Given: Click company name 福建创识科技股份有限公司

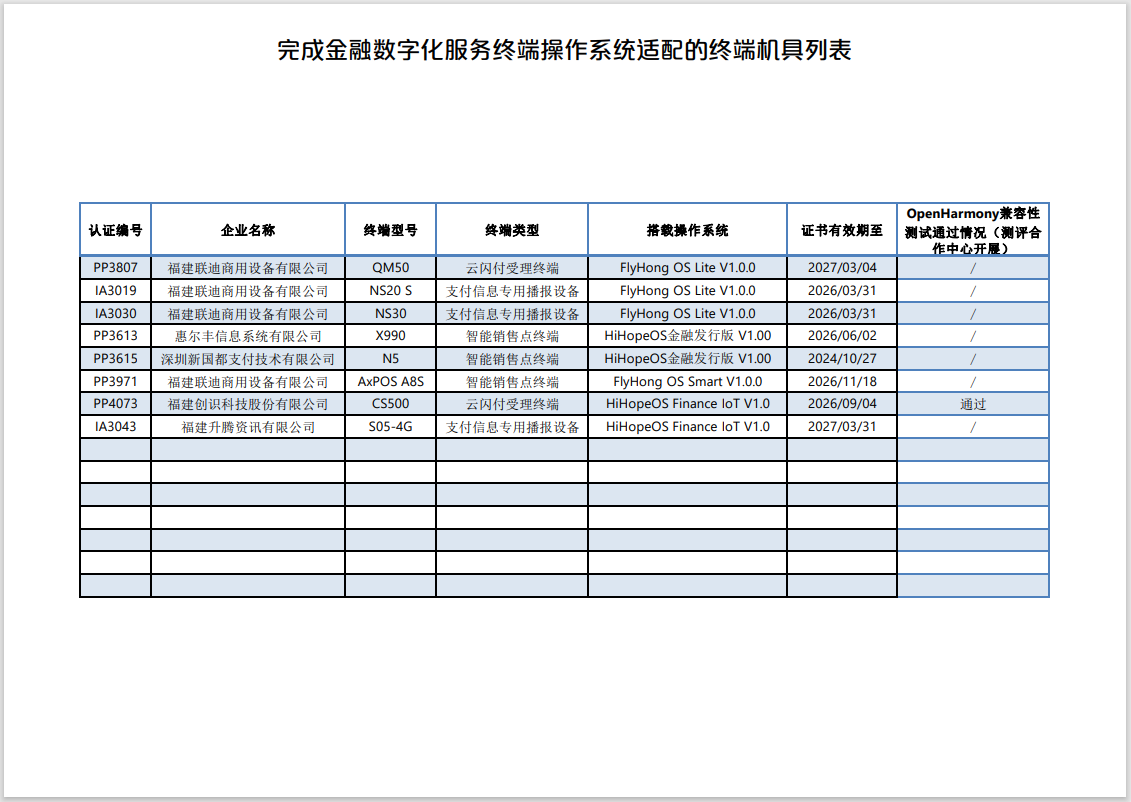Looking at the screenshot, I should pyautogui.click(x=248, y=404).
